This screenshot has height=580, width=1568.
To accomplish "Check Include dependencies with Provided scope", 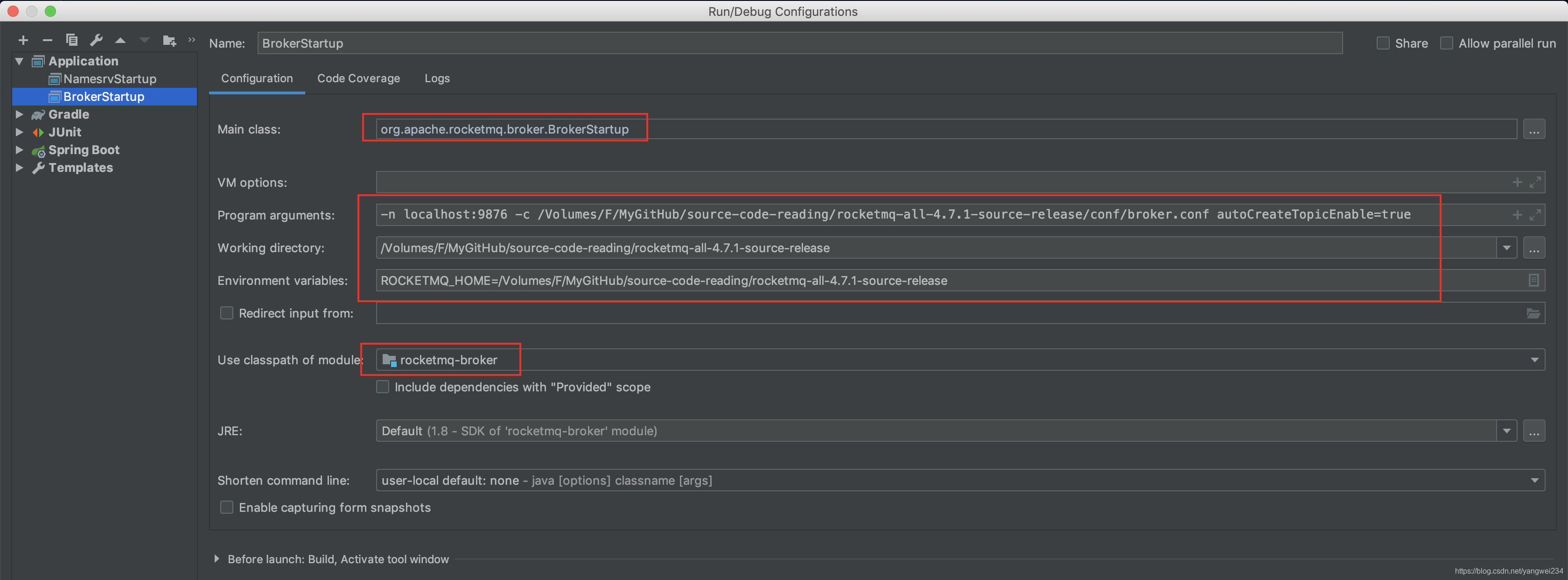I will (383, 387).
